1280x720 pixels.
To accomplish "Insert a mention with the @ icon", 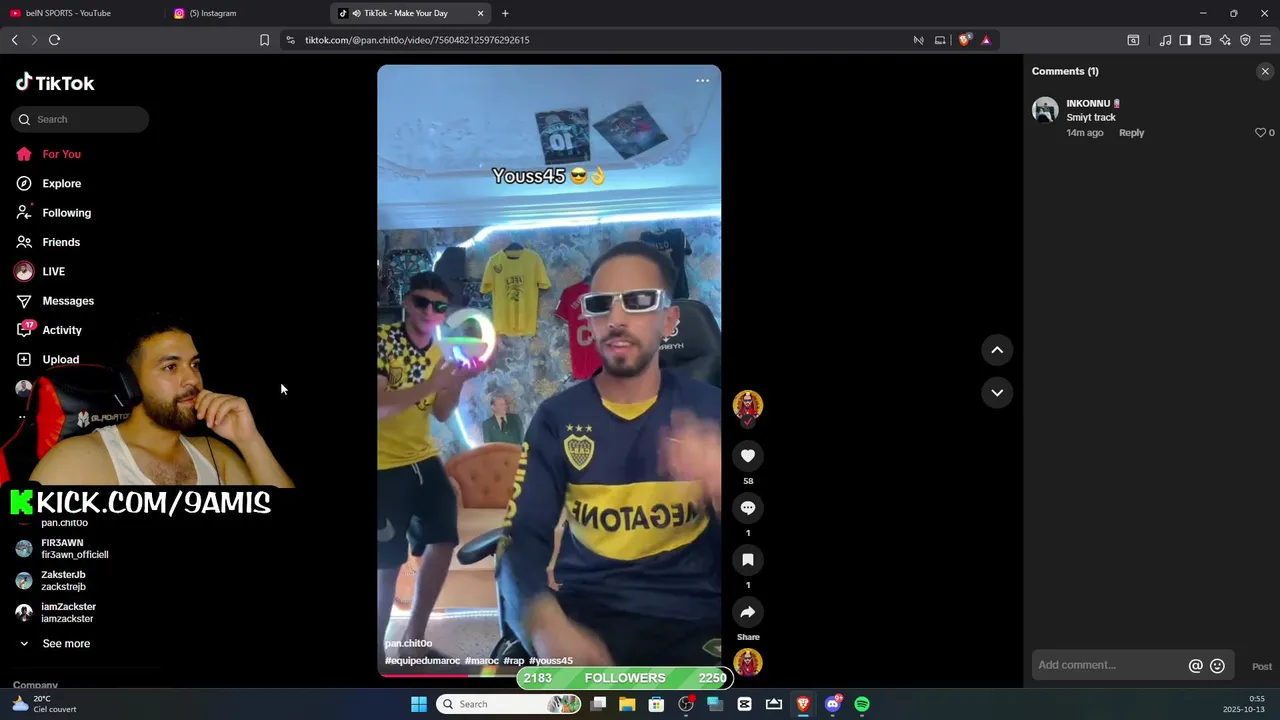I will (x=1195, y=666).
